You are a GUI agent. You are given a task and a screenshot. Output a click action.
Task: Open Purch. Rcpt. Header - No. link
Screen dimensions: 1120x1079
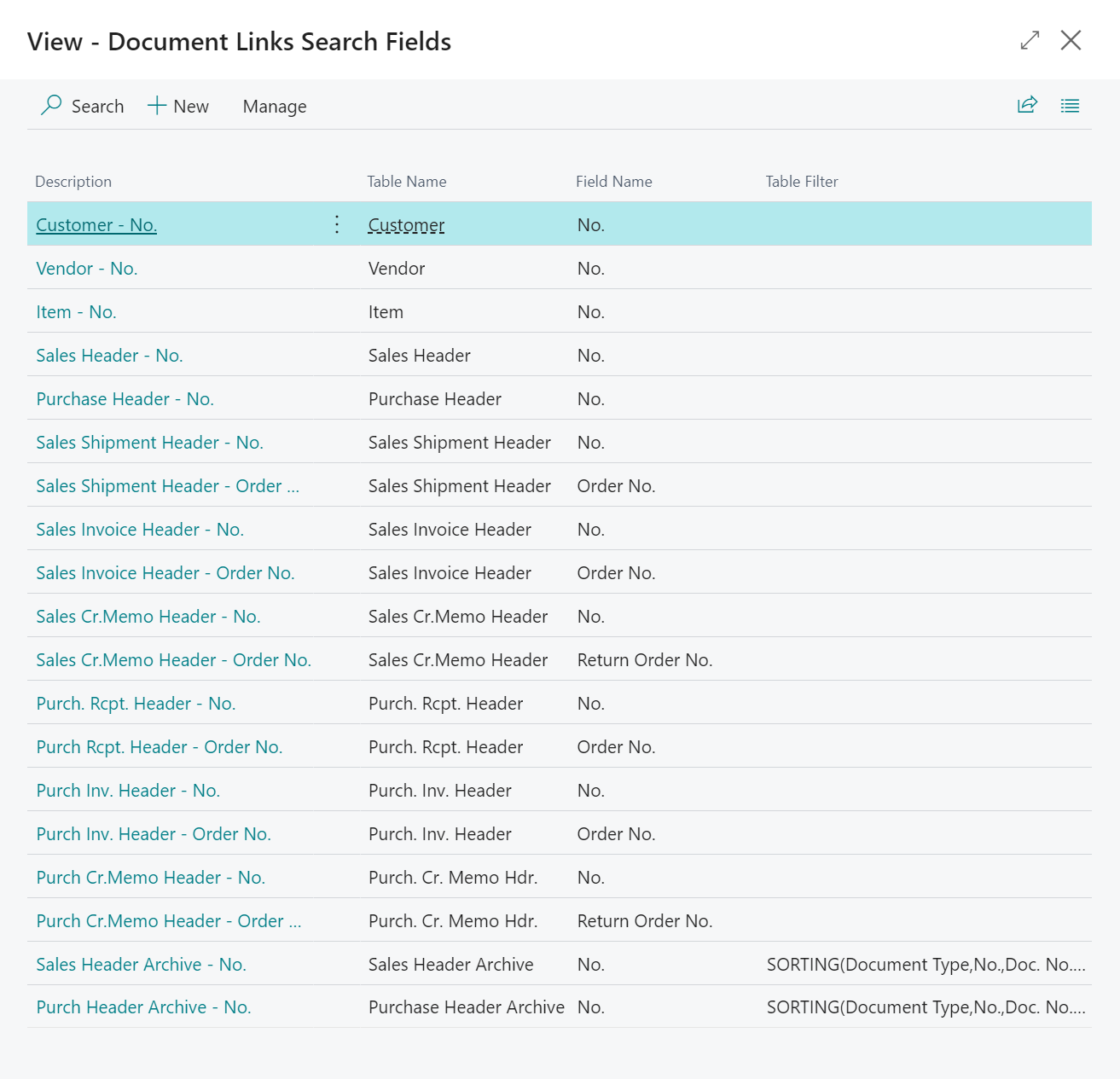tap(136, 704)
